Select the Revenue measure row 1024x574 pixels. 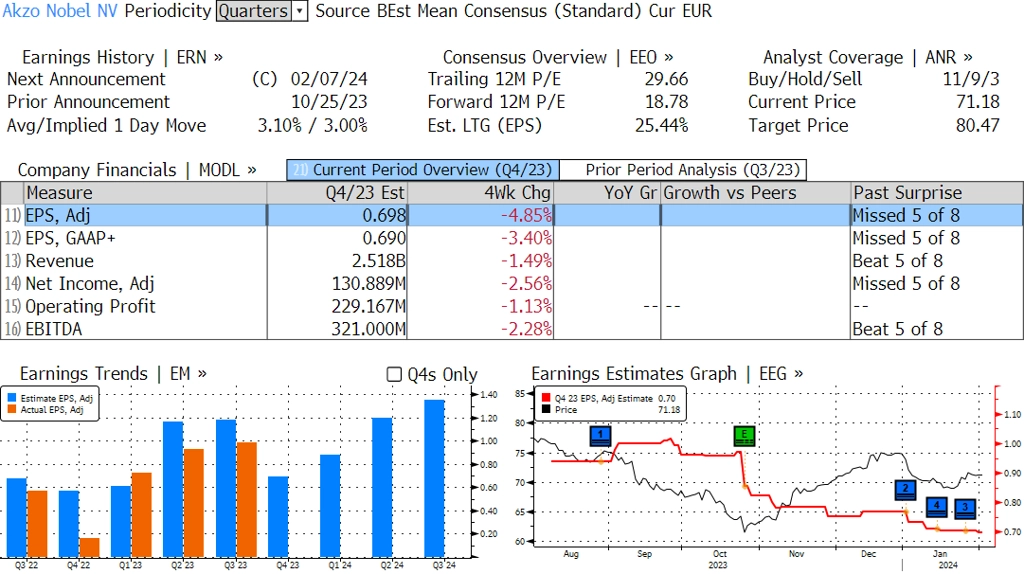click(x=512, y=261)
